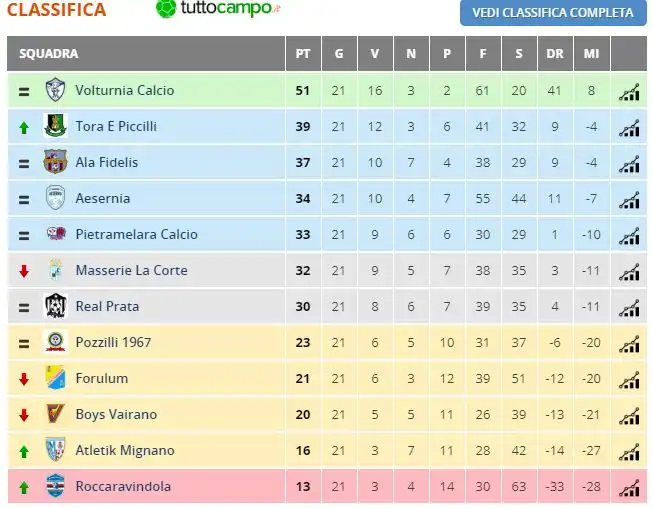Click the VEDI CLASSIFICA COMPLETA button
653x508 pixels.
pyautogui.click(x=553, y=12)
